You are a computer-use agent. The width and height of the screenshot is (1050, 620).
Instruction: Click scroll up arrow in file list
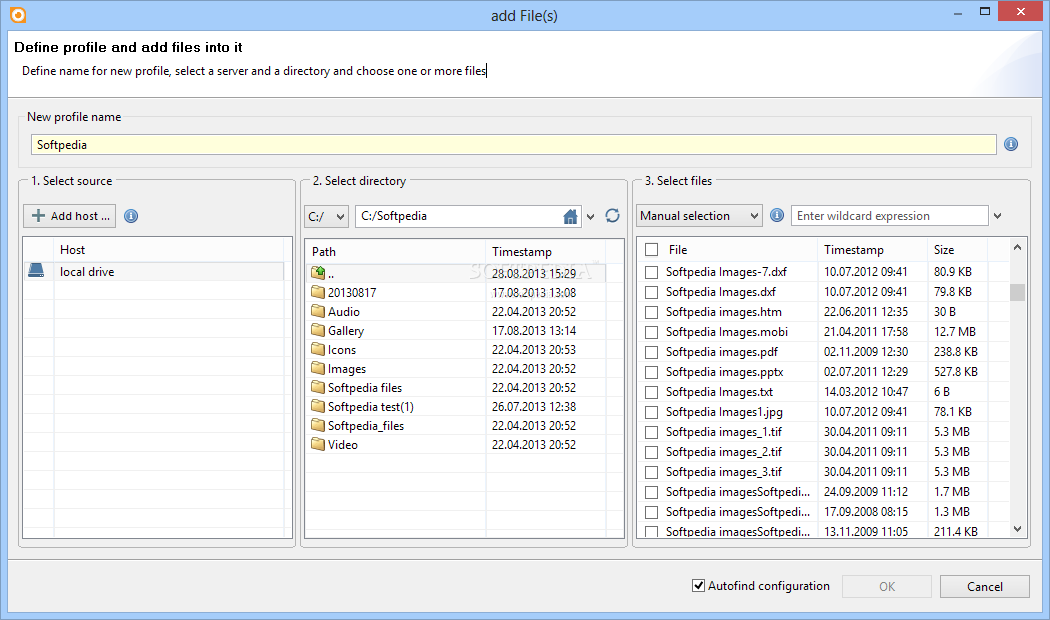(1017, 247)
